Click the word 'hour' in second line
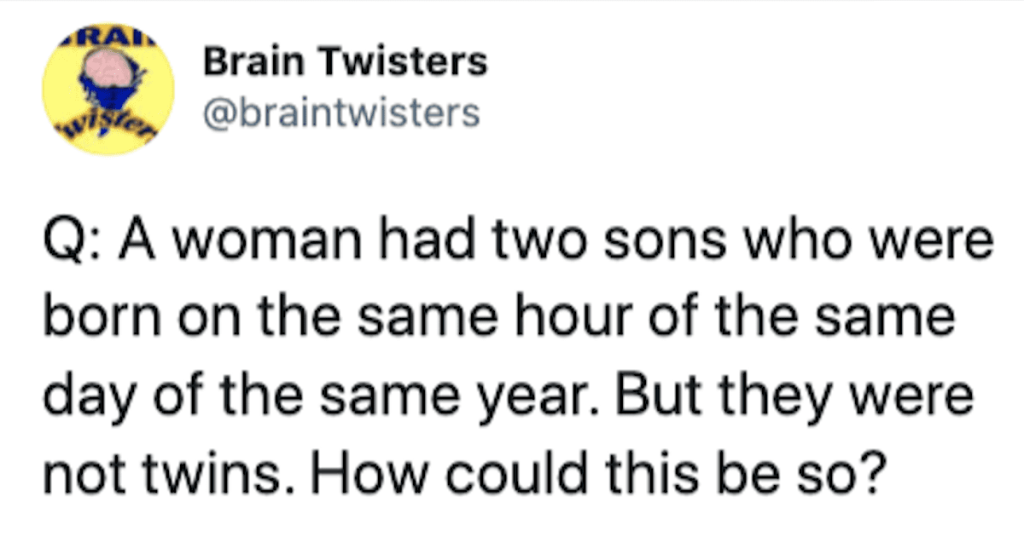Screen dimensions: 1024x537 point(573,316)
